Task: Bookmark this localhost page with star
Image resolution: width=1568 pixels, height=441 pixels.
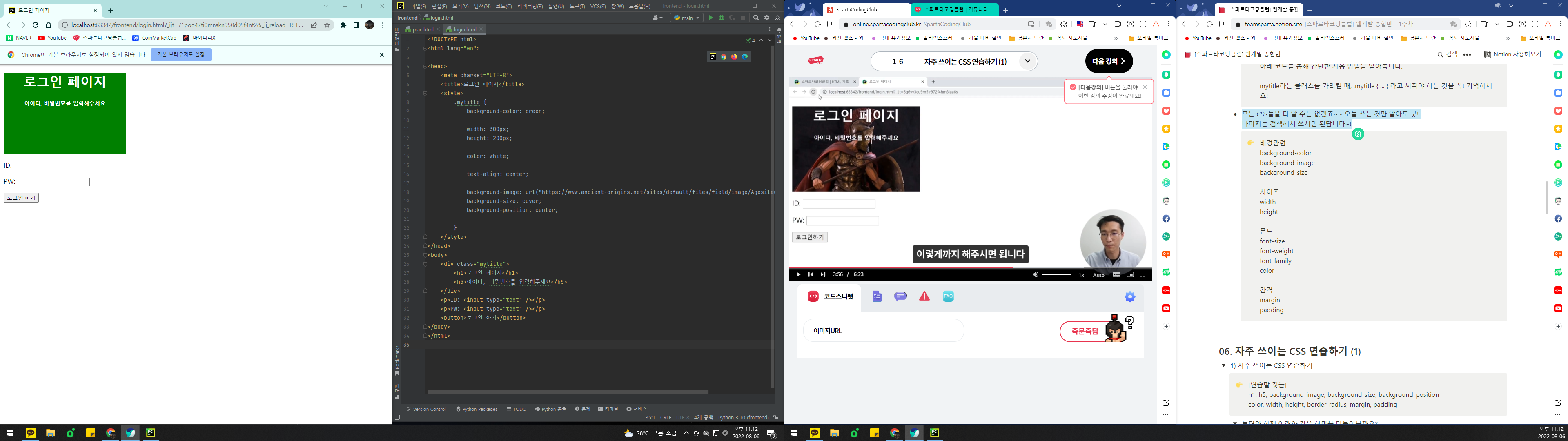Action: [x=327, y=25]
